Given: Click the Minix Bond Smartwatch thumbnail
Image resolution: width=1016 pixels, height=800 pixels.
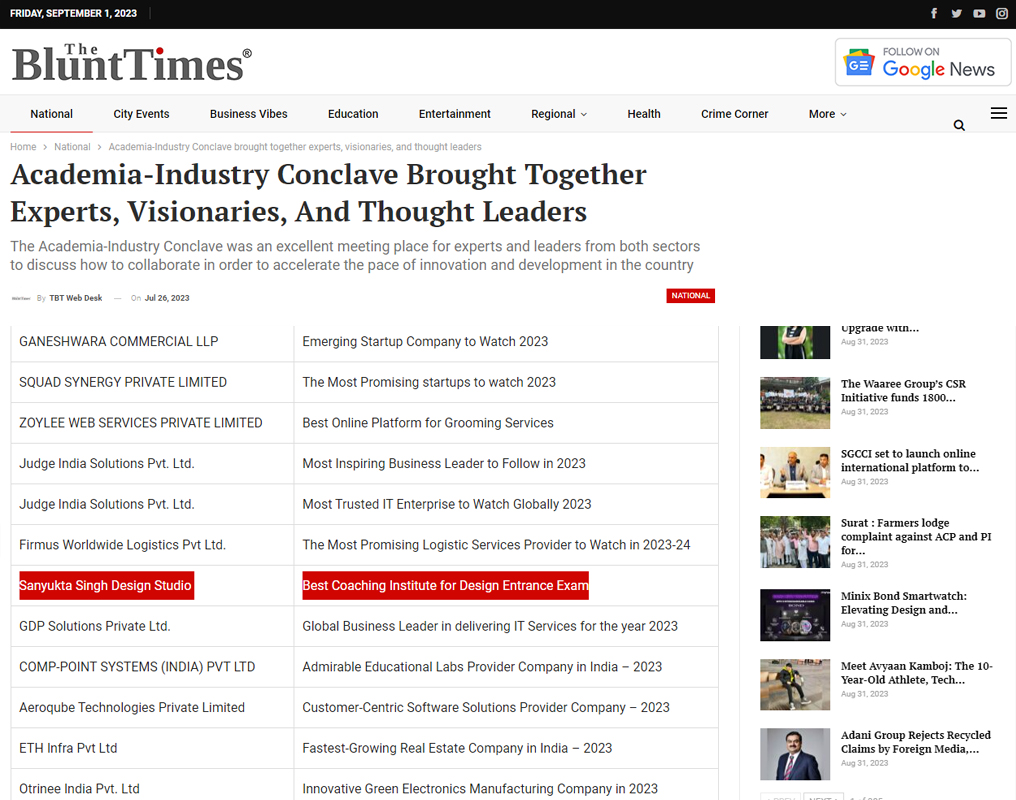Looking at the screenshot, I should click(x=795, y=615).
